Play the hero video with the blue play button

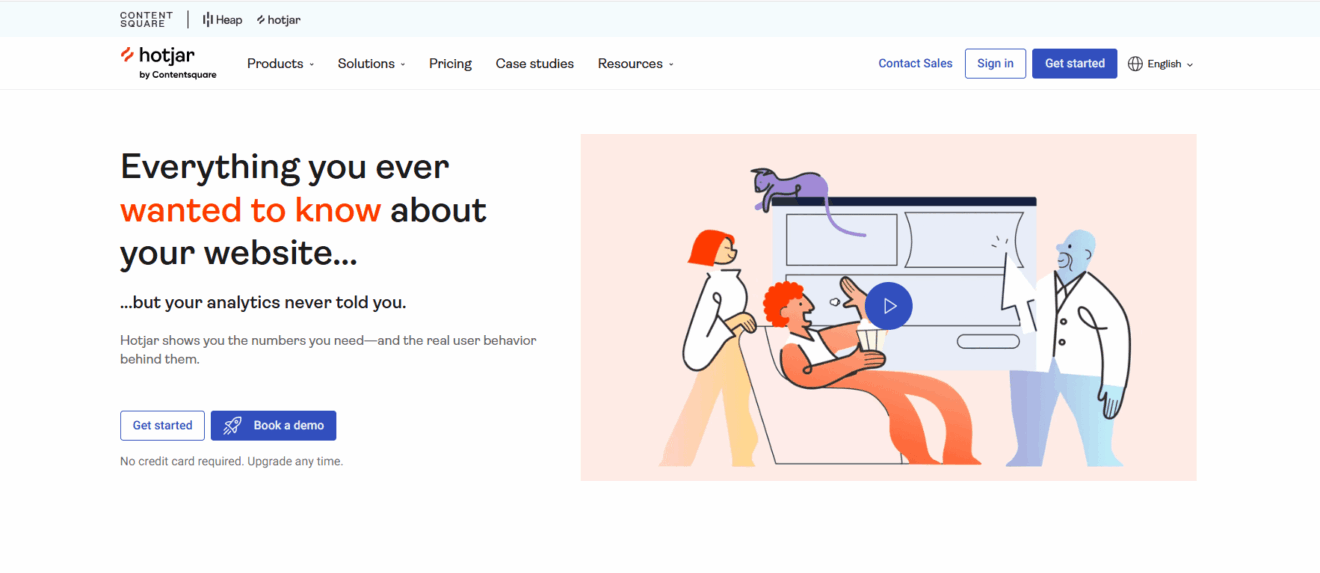[889, 306]
